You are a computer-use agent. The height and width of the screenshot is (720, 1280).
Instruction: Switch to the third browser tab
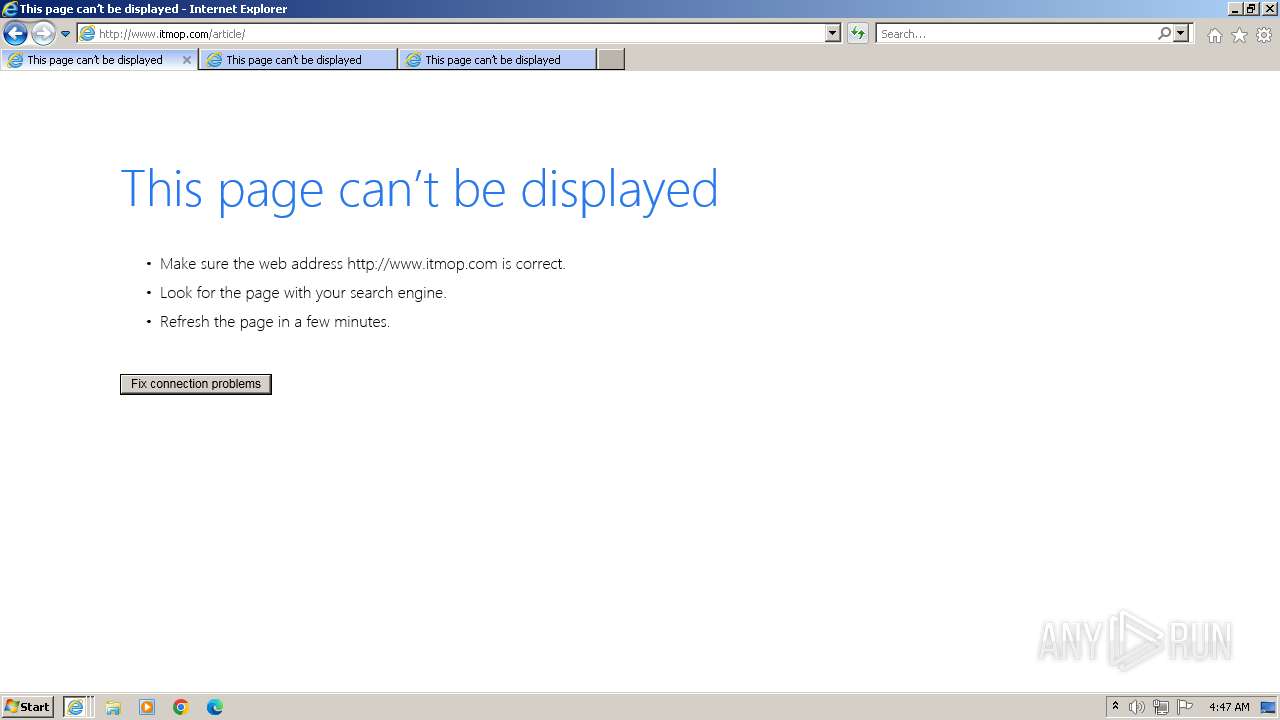click(496, 60)
